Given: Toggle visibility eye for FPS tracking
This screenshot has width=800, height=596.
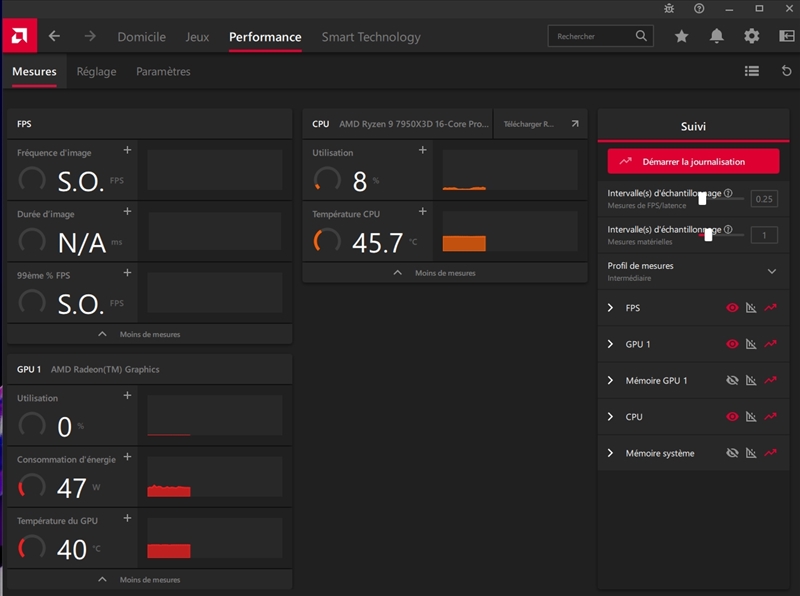Looking at the screenshot, I should pyautogui.click(x=732, y=308).
